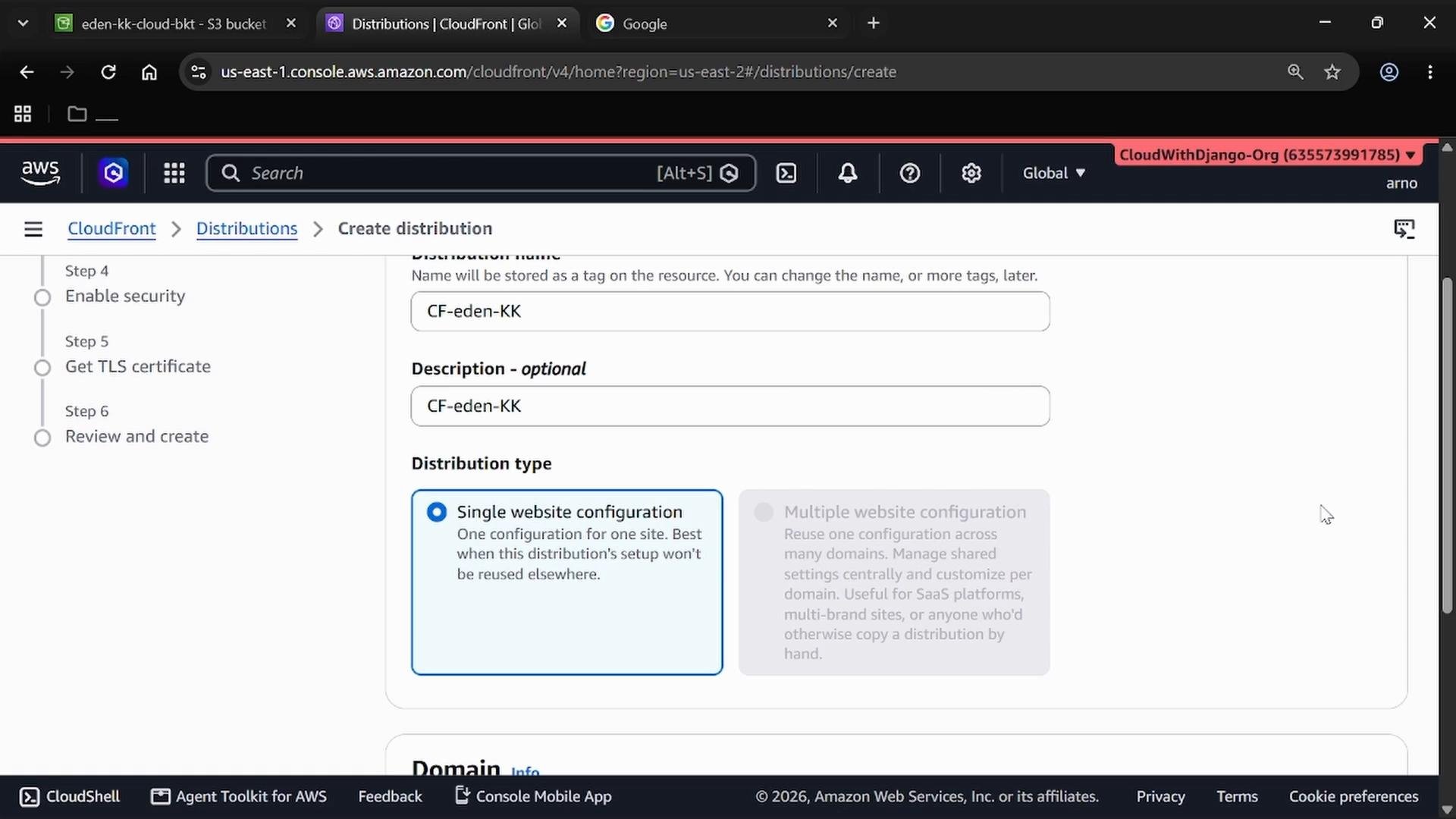1456x819 pixels.
Task: Open the browser profile icon
Action: (1389, 72)
